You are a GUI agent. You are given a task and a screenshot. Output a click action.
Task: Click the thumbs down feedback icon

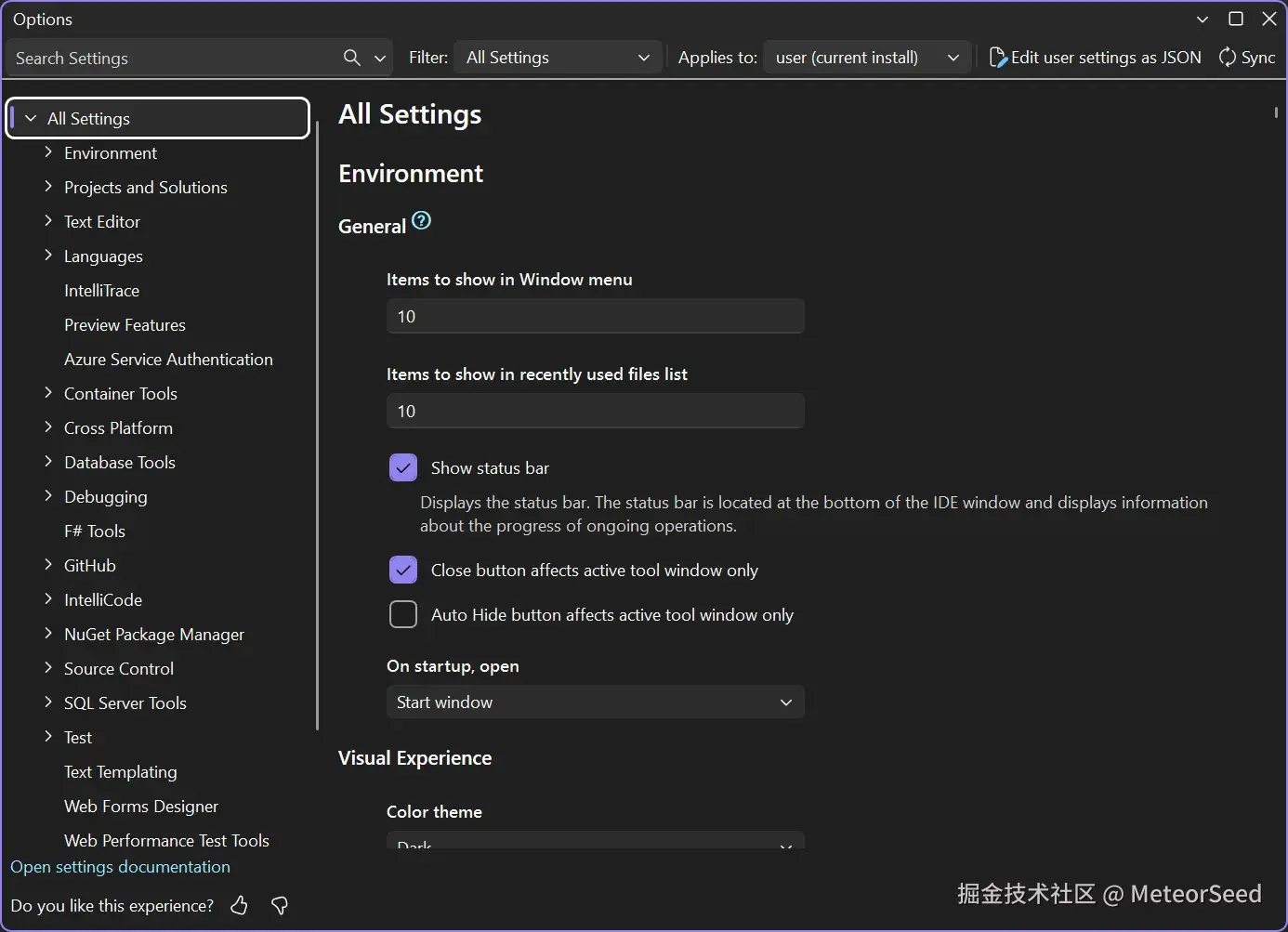280,905
